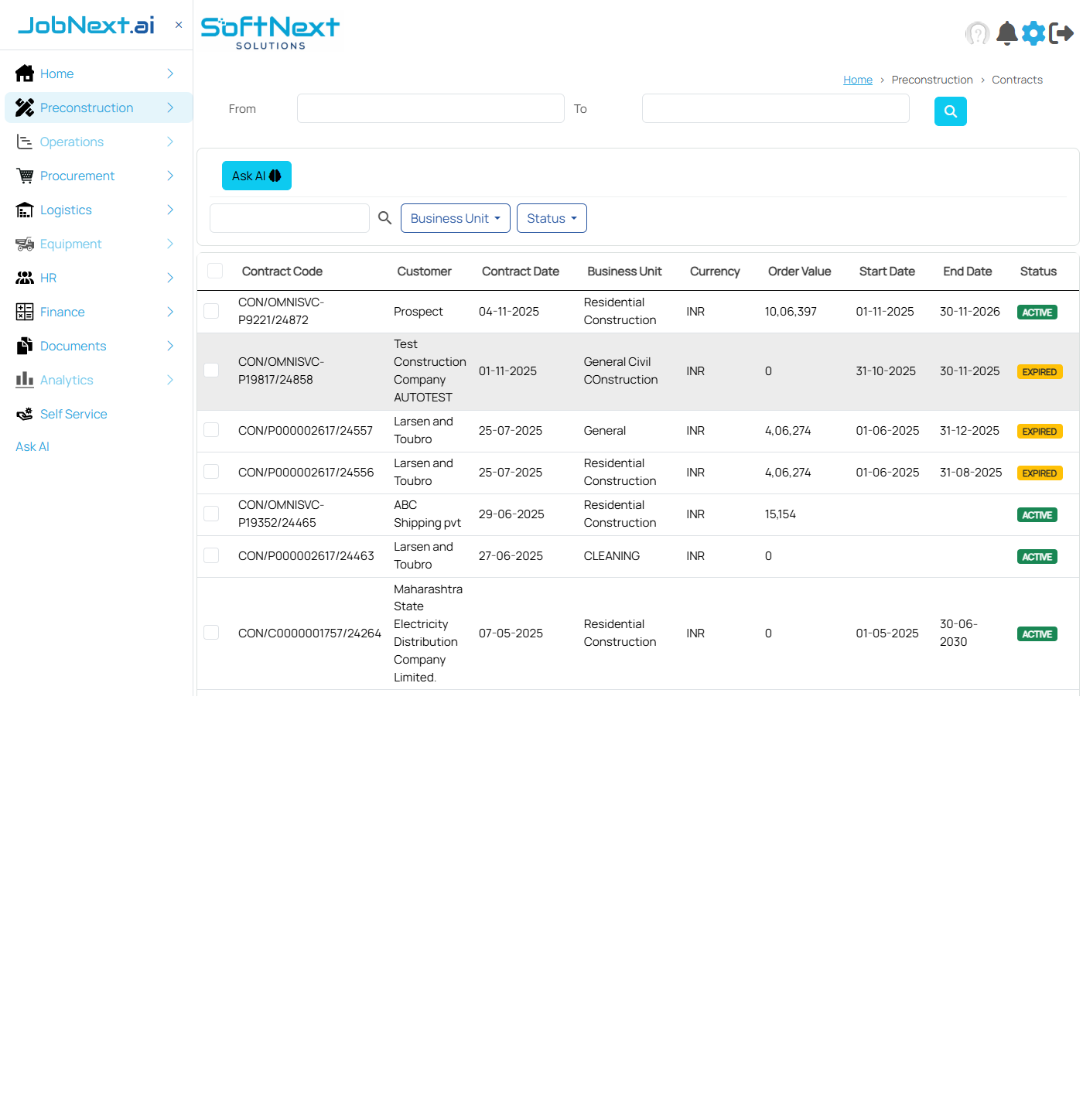Open the settings gear icon

(1033, 33)
